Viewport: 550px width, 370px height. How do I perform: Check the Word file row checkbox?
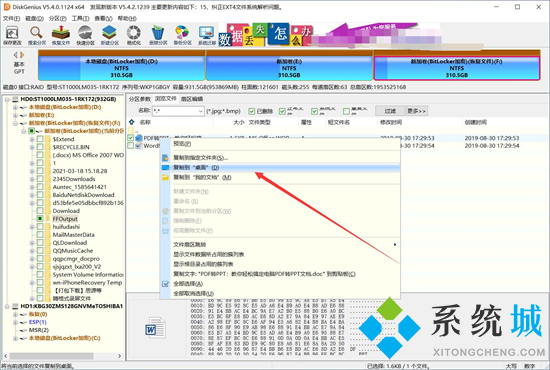coord(130,146)
